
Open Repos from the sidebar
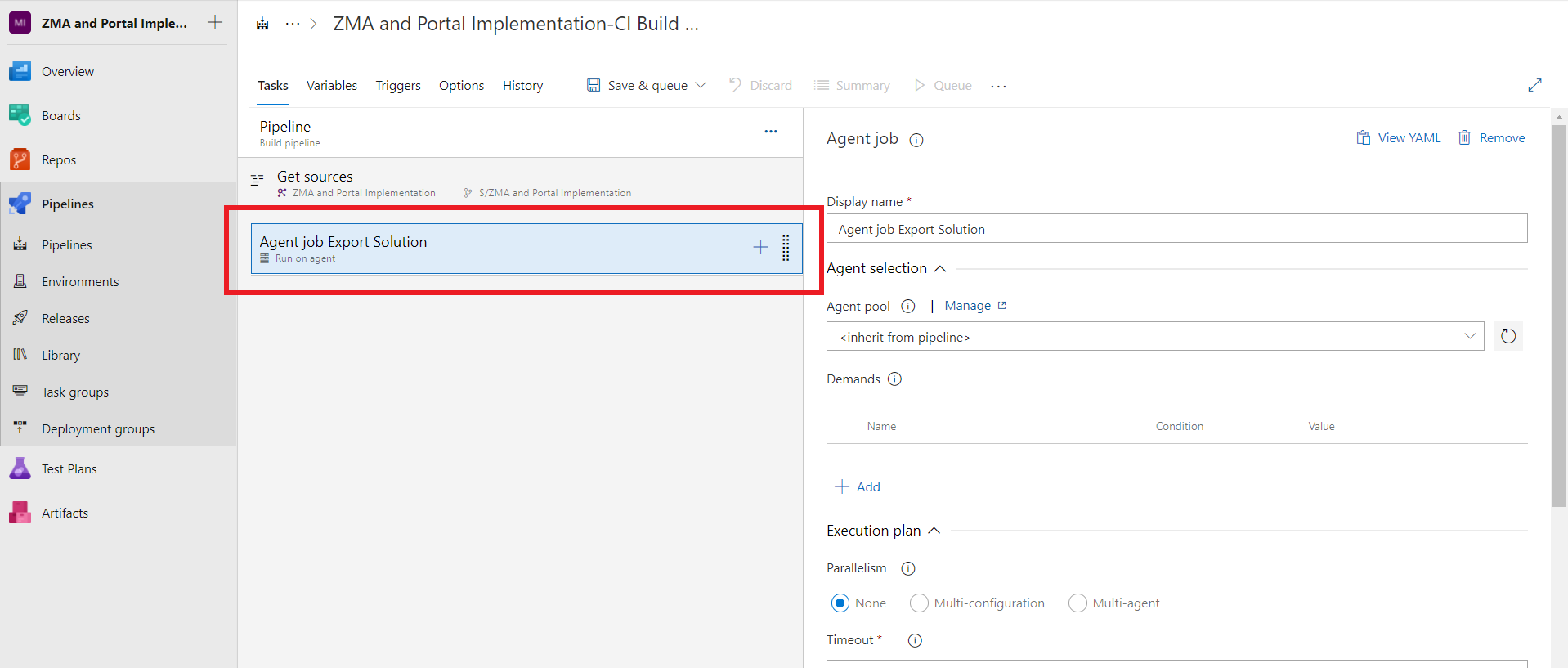click(59, 160)
